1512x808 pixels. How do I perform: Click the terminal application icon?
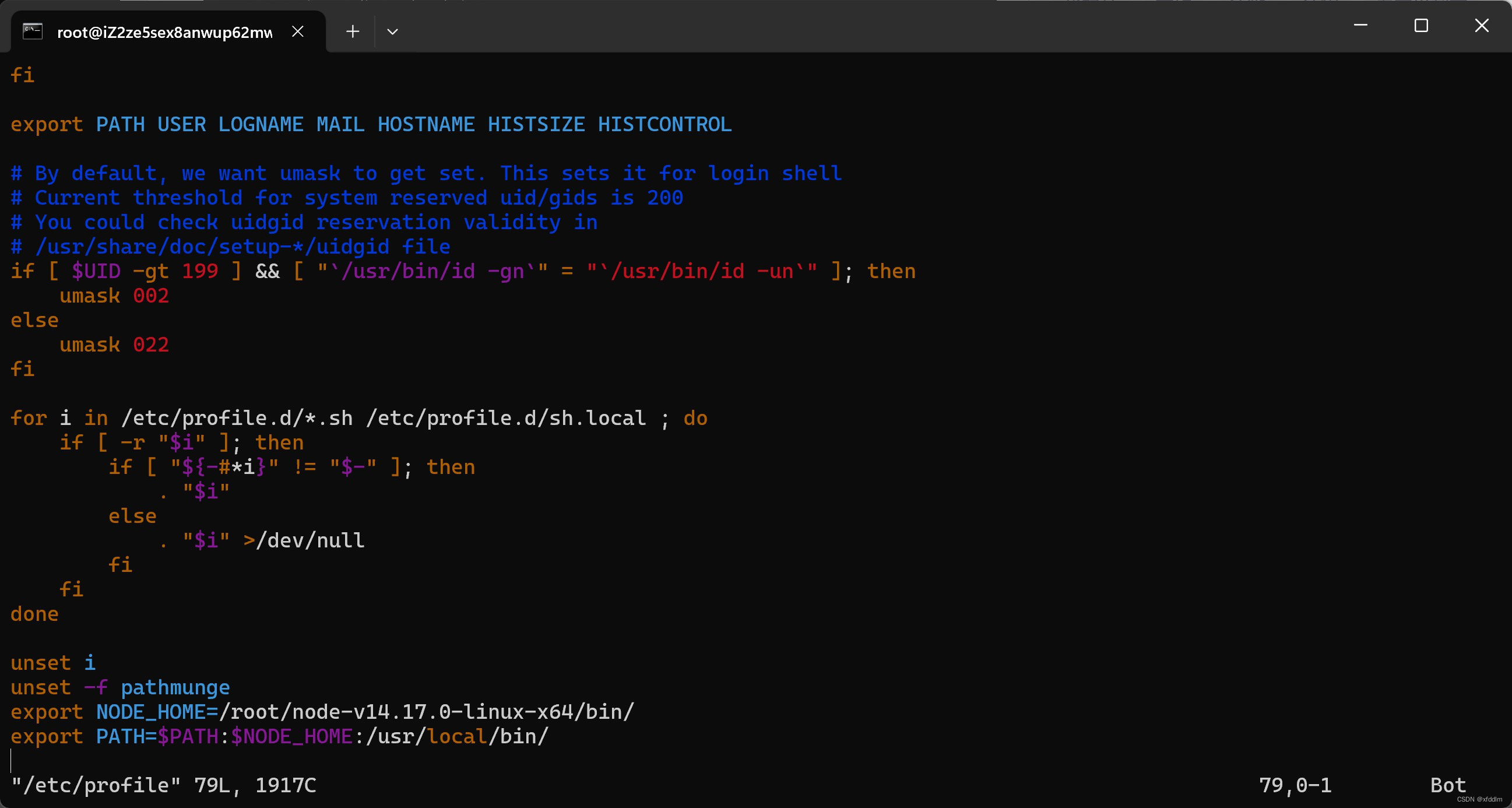tap(32, 31)
